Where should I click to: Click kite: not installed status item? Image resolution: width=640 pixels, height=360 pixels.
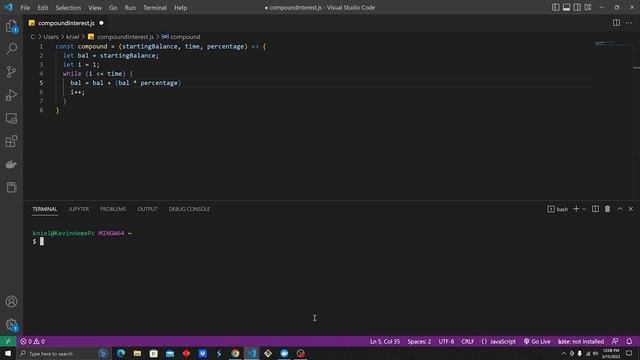pyautogui.click(x=580, y=341)
